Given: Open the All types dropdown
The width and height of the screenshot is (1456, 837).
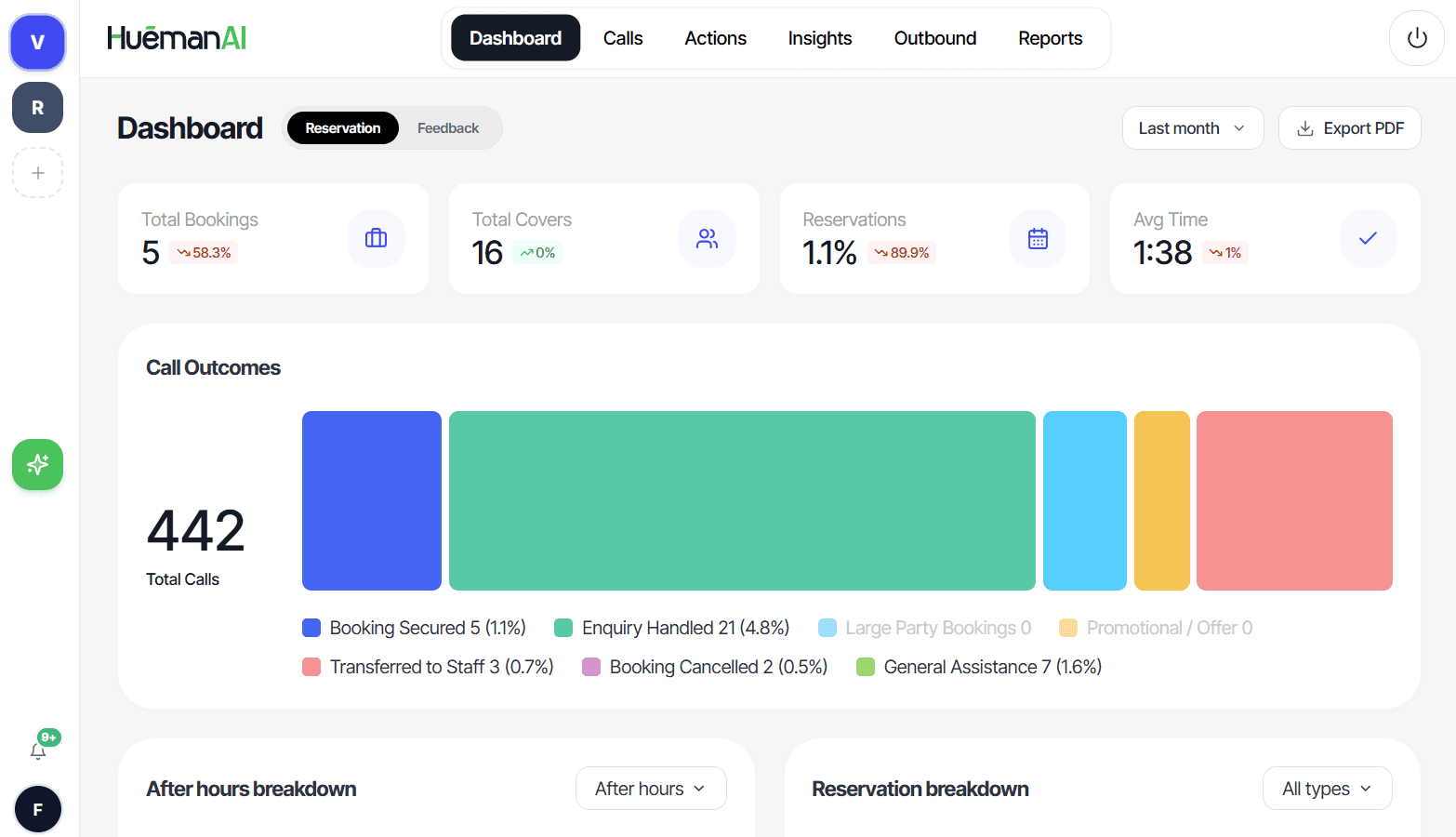Looking at the screenshot, I should click(x=1327, y=789).
